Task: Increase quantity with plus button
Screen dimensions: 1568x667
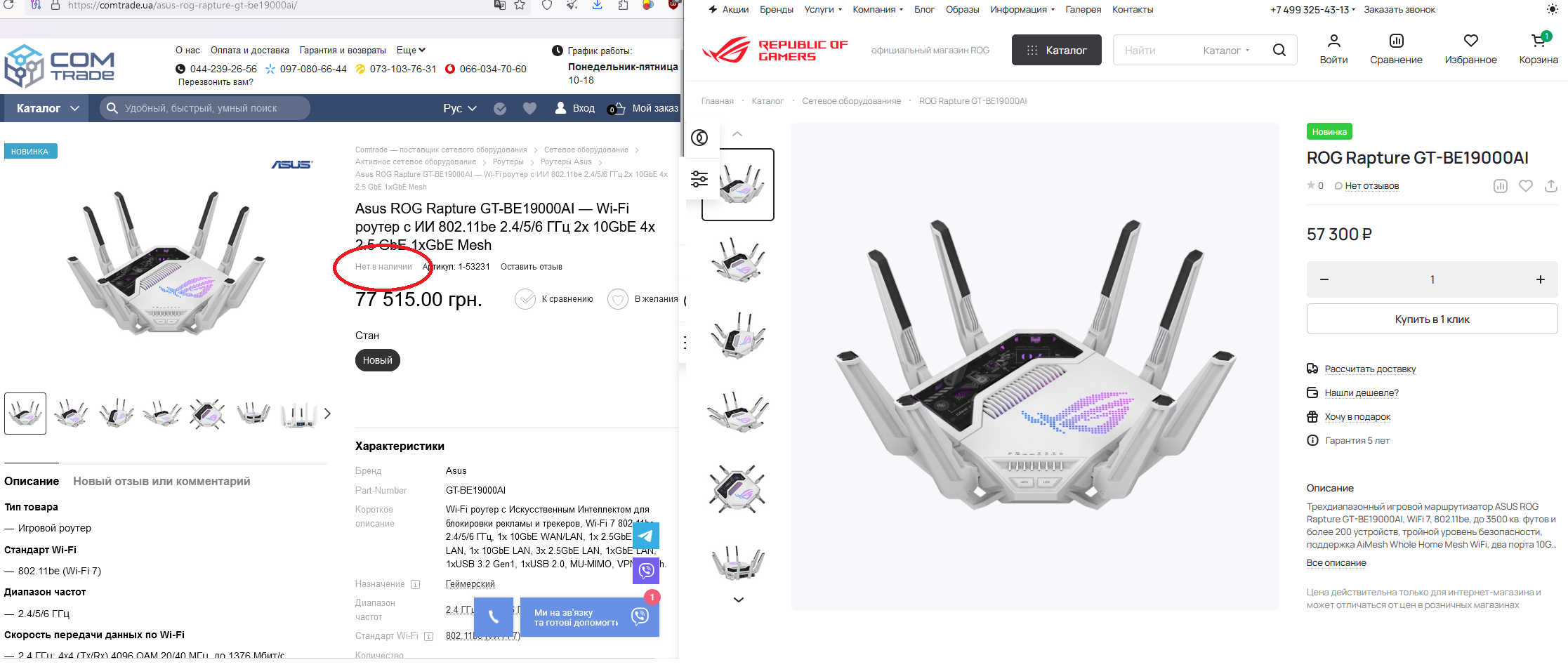Action: tap(1540, 279)
